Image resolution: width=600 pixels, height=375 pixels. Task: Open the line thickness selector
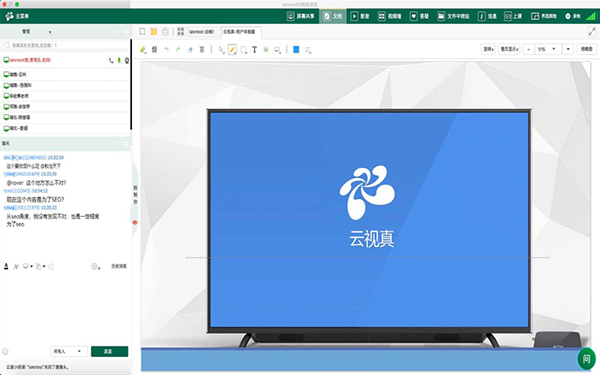(308, 49)
